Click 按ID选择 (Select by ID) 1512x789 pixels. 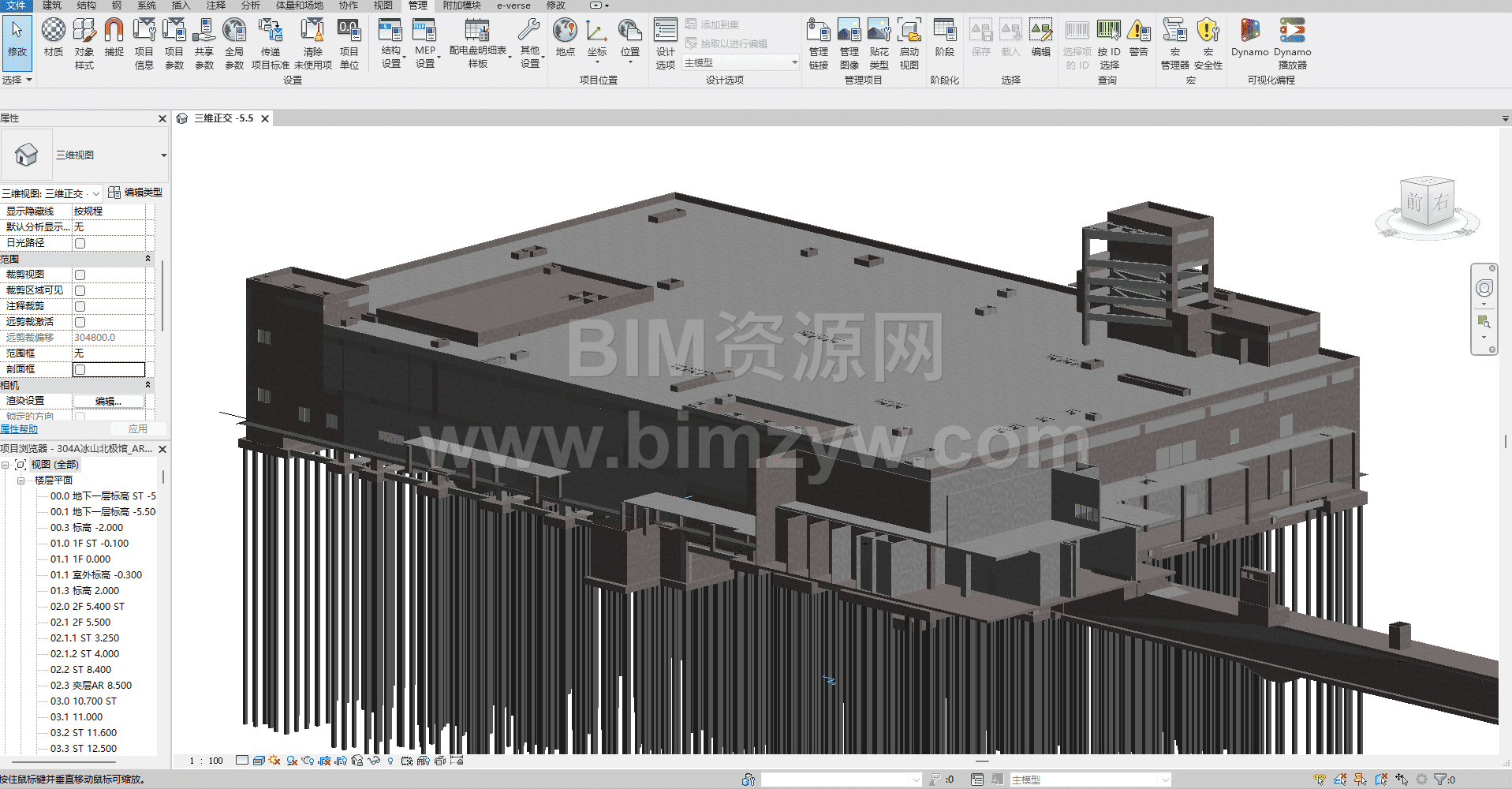point(1109,43)
